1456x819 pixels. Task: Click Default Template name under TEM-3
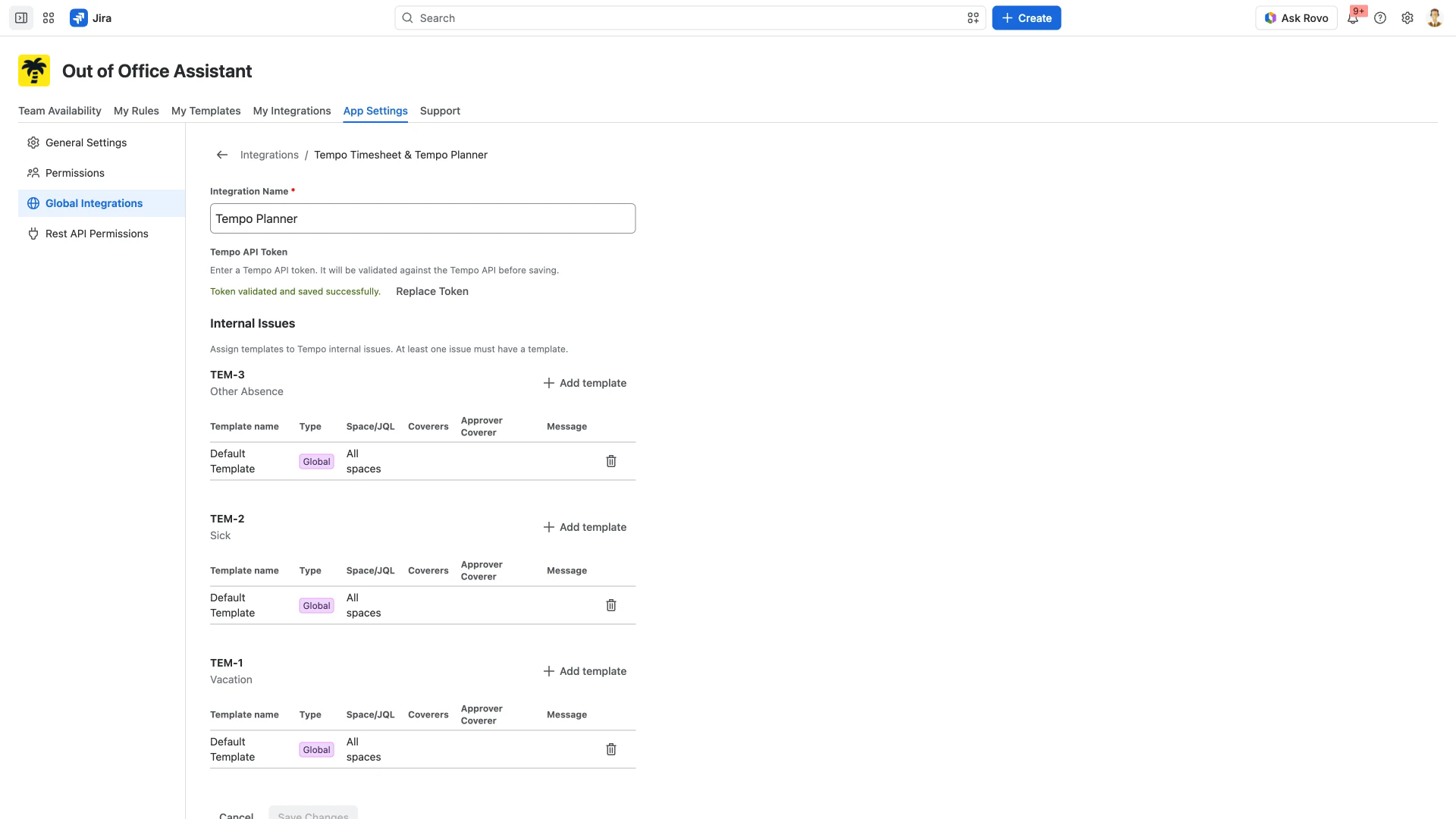(232, 461)
